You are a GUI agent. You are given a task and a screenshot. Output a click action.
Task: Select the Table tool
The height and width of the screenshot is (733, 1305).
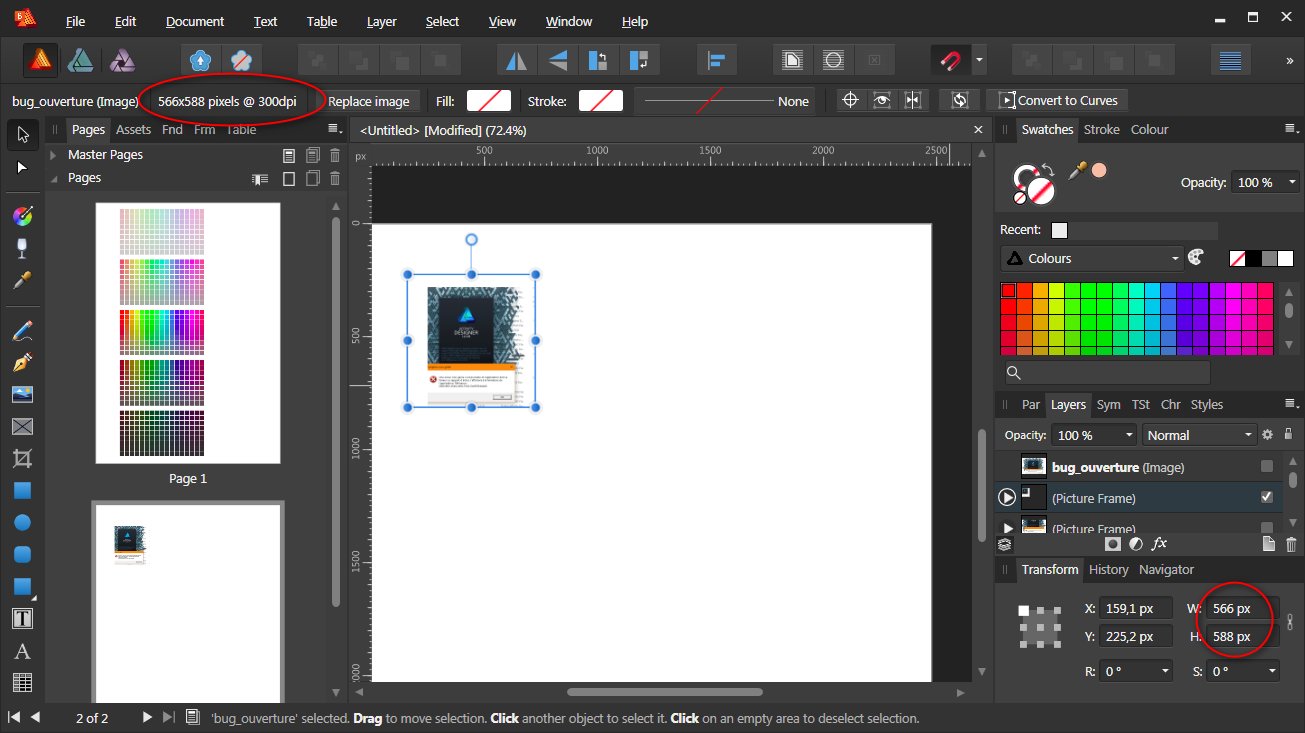click(x=22, y=683)
